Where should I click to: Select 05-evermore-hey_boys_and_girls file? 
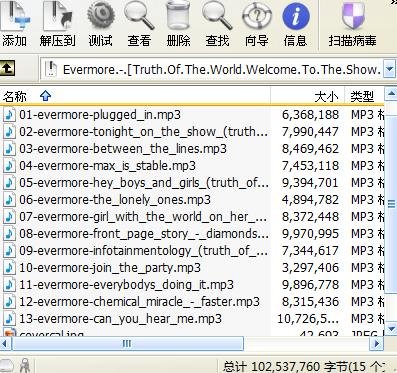click(143, 183)
